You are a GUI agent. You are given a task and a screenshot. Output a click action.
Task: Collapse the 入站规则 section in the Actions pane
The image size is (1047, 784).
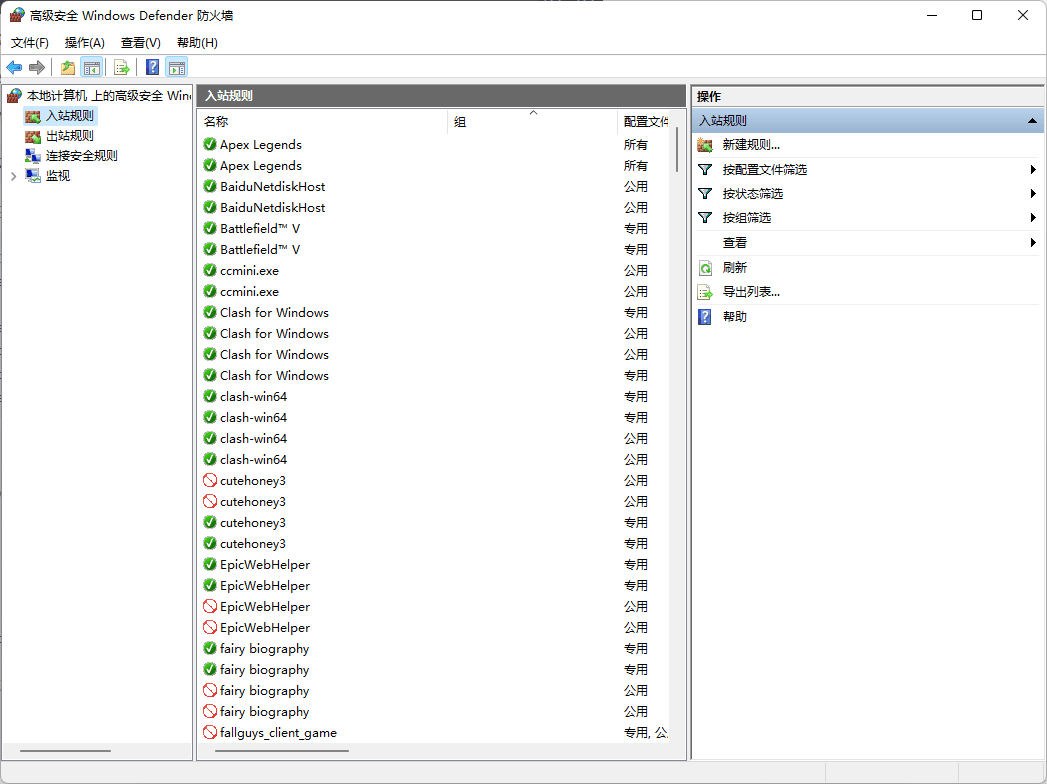click(1032, 121)
